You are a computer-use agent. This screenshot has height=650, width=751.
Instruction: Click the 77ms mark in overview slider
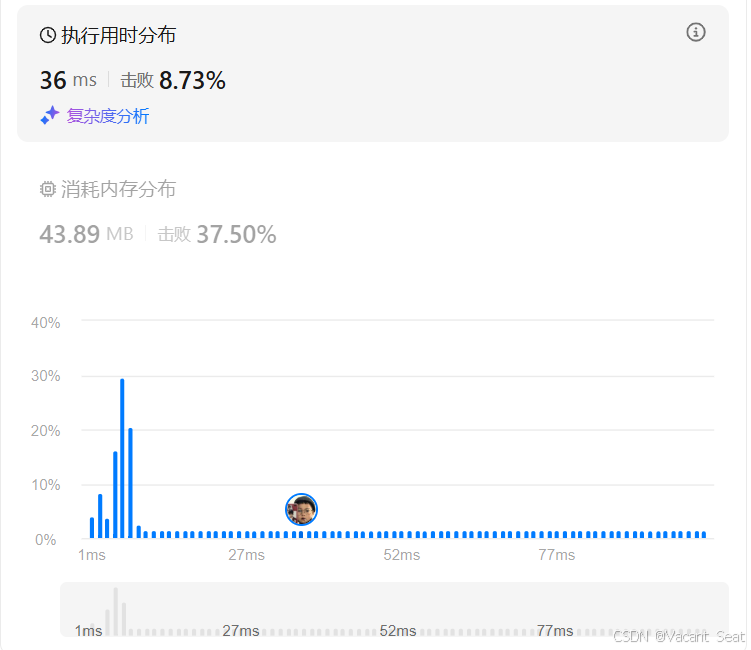pyautogui.click(x=555, y=631)
